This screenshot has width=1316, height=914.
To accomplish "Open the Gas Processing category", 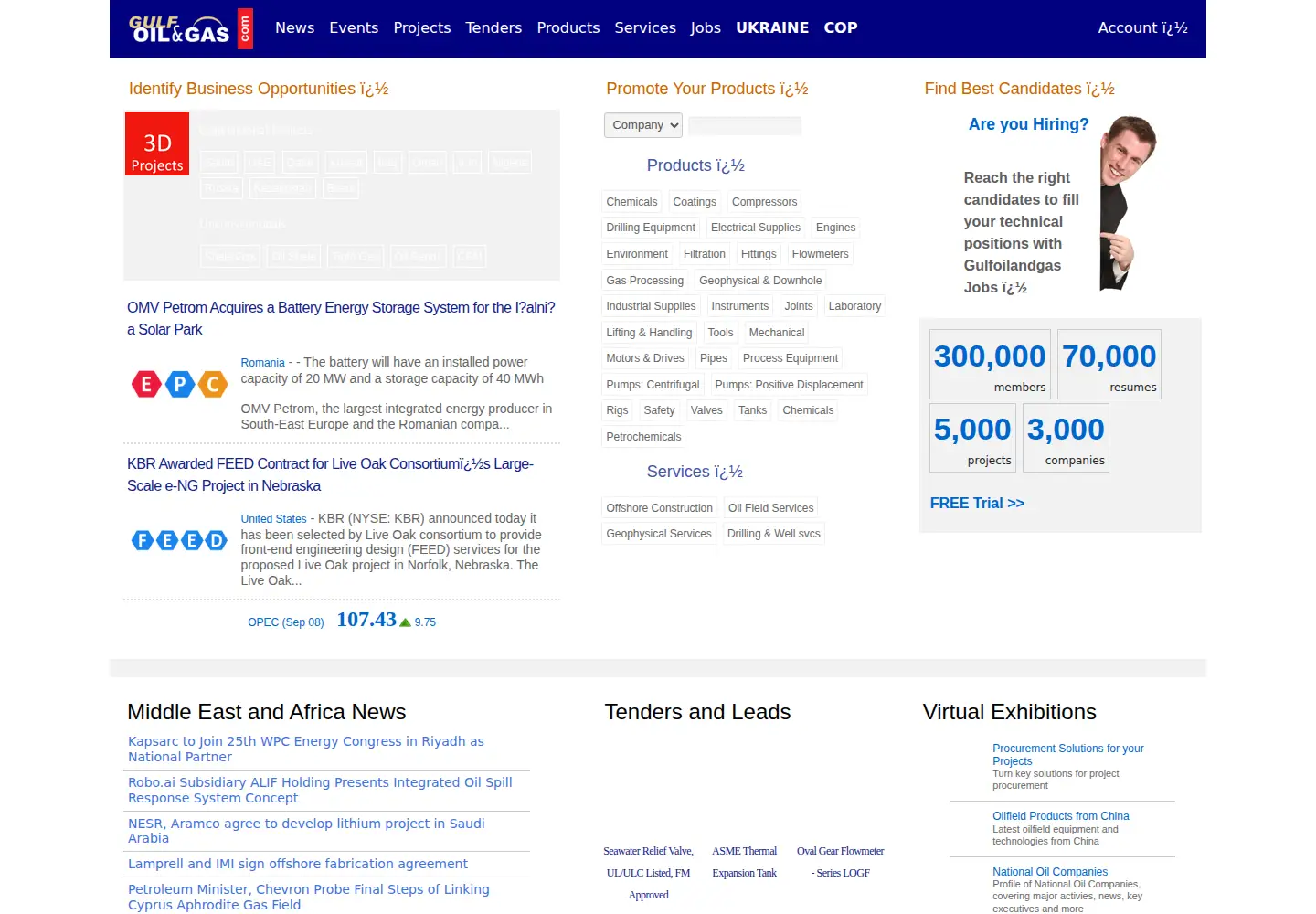I will (x=645, y=281).
